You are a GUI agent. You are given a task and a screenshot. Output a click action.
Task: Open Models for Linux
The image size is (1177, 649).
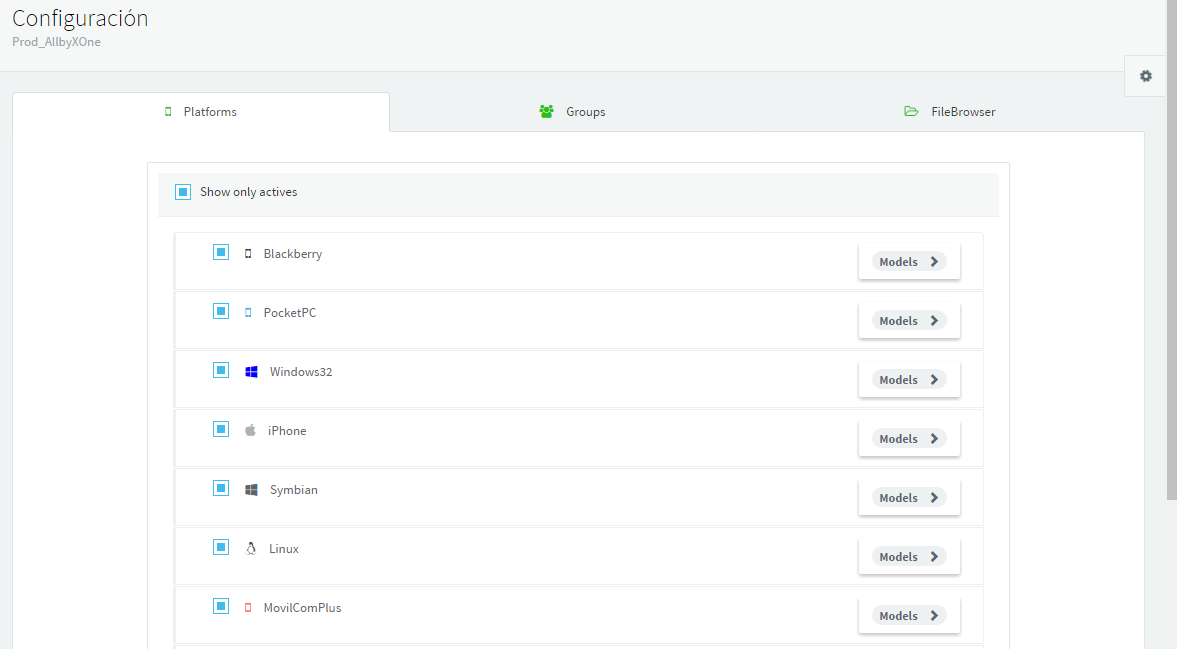pyautogui.click(x=909, y=557)
